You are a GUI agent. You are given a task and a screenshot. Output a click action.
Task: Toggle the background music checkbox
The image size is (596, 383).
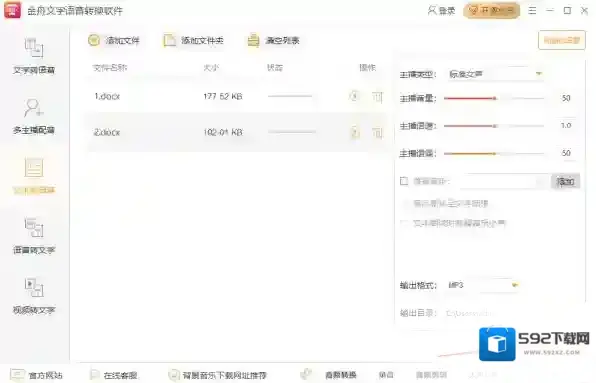(404, 181)
